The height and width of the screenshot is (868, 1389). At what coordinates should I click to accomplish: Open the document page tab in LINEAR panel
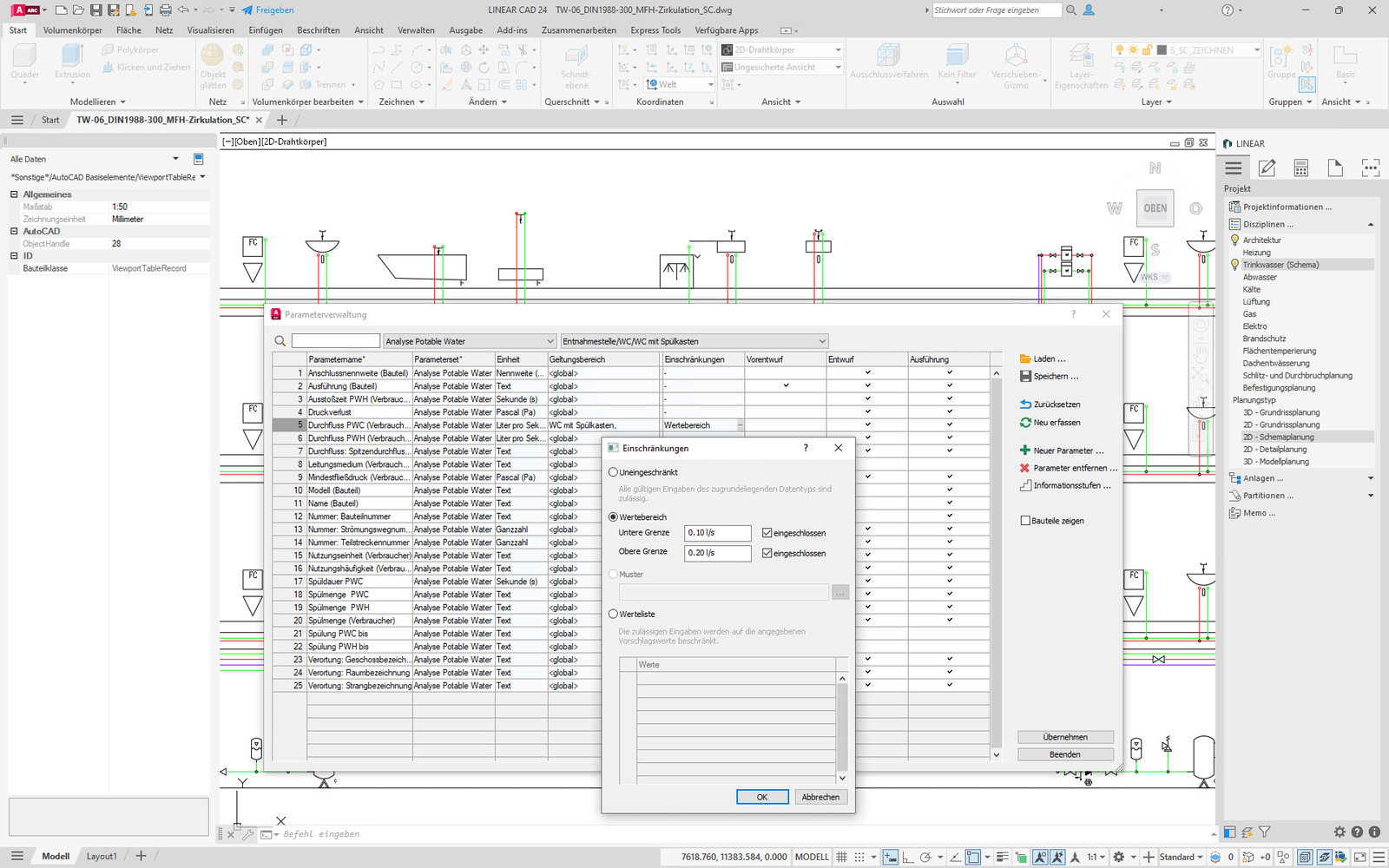[1335, 168]
